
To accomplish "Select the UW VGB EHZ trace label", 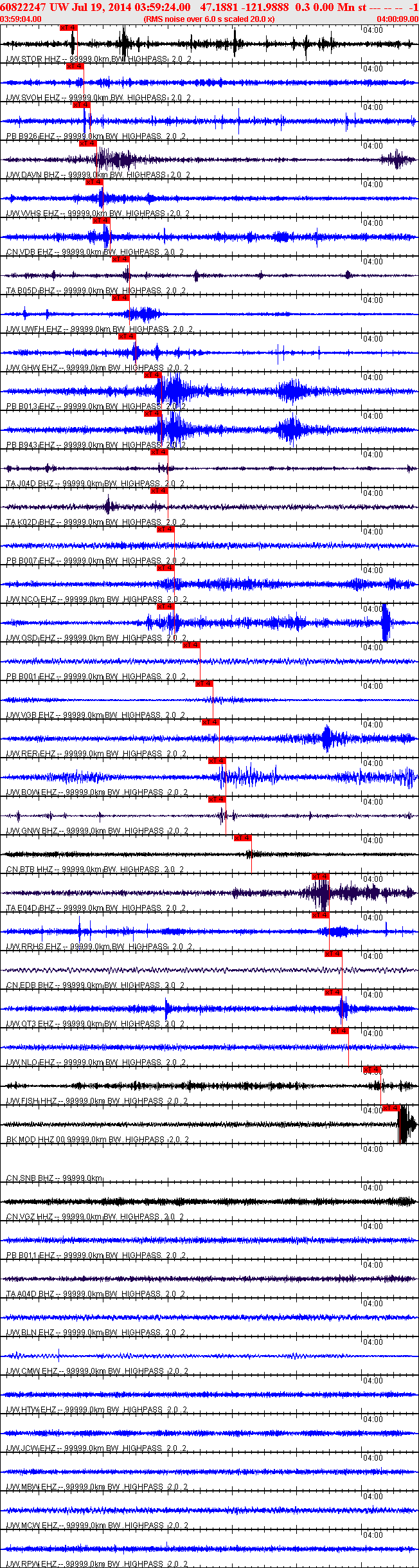I will [x=95, y=715].
